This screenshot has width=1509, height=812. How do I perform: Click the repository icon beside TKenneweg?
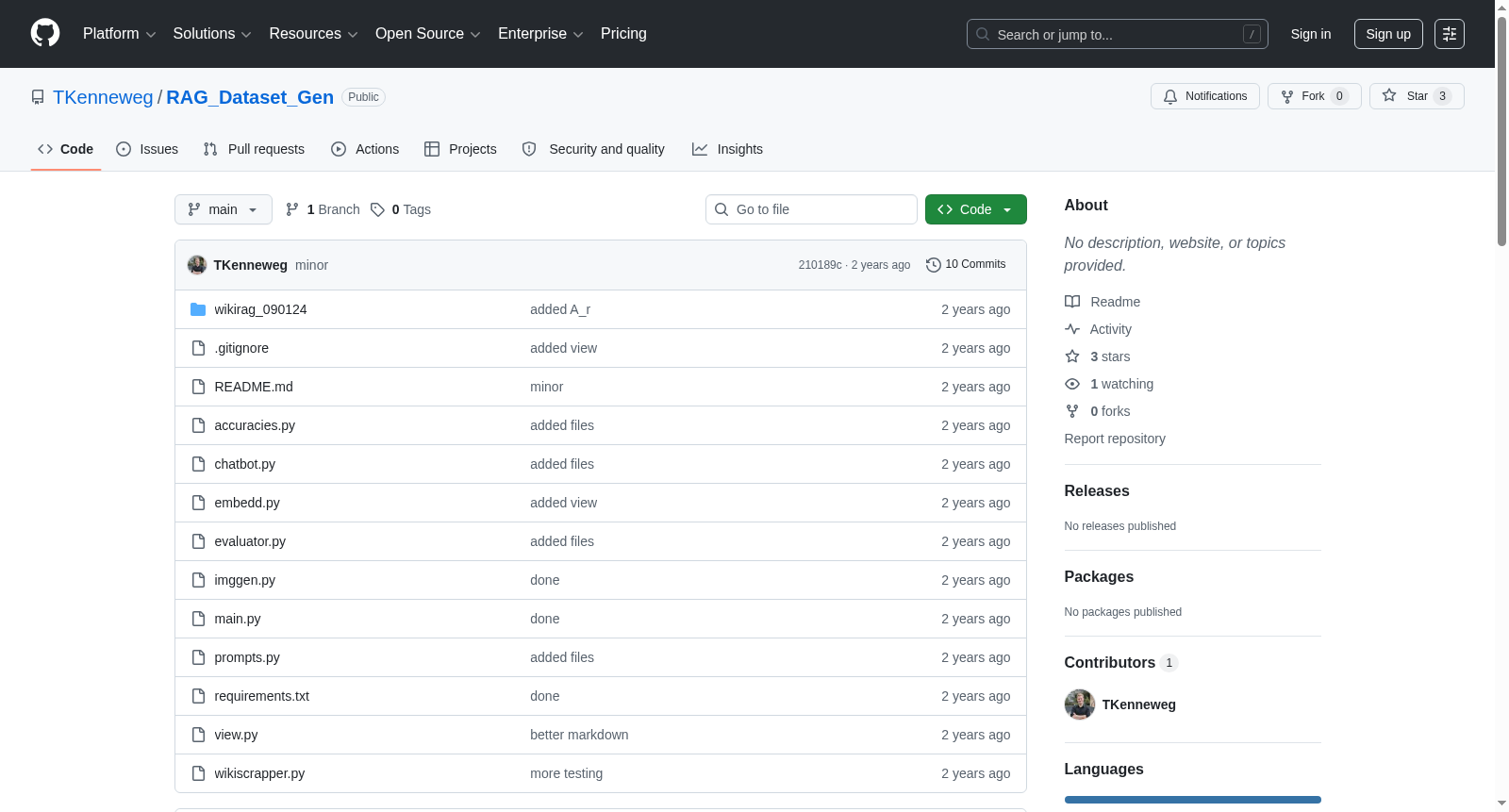click(38, 97)
